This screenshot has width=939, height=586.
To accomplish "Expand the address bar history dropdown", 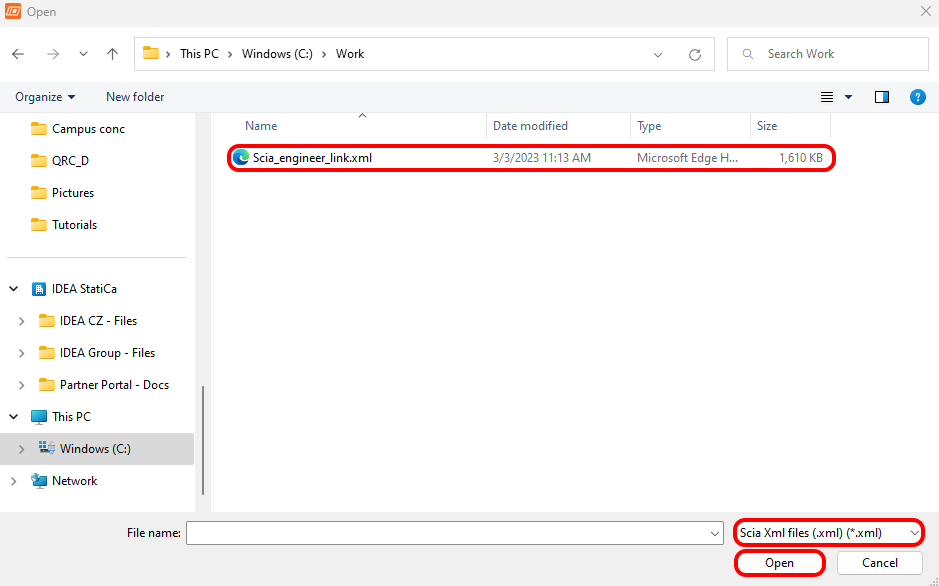I will [x=658, y=54].
